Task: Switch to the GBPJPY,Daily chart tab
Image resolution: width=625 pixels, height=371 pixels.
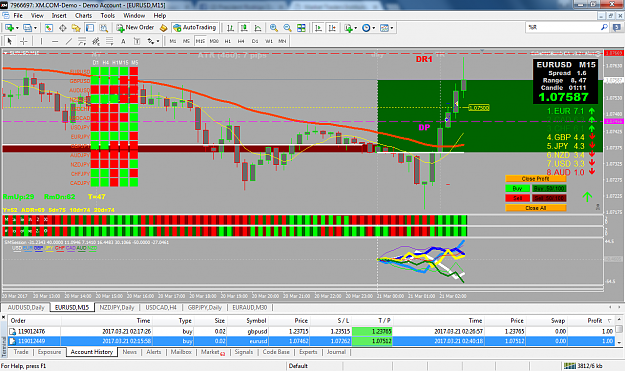Action: pyautogui.click(x=204, y=307)
